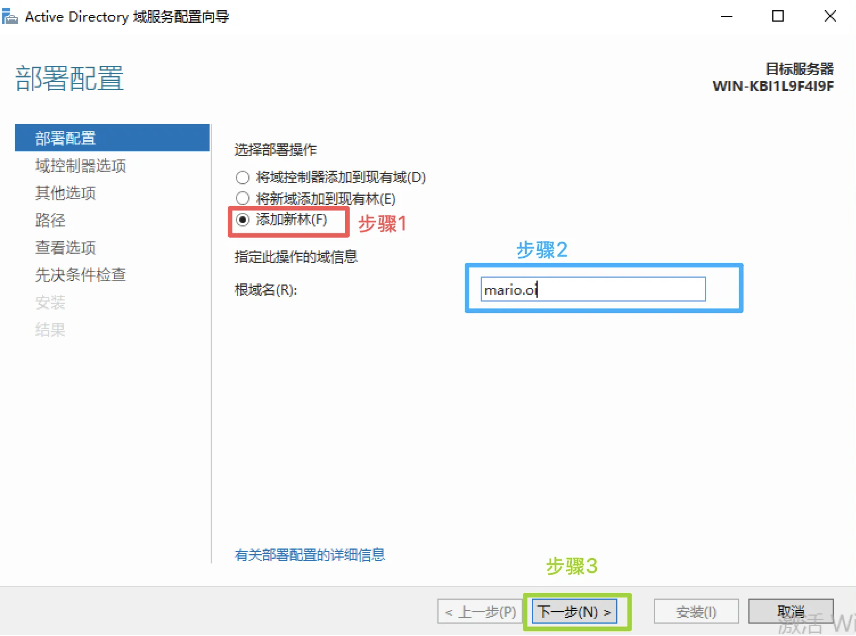
Task: Click the 取消 button
Action: [x=790, y=611]
